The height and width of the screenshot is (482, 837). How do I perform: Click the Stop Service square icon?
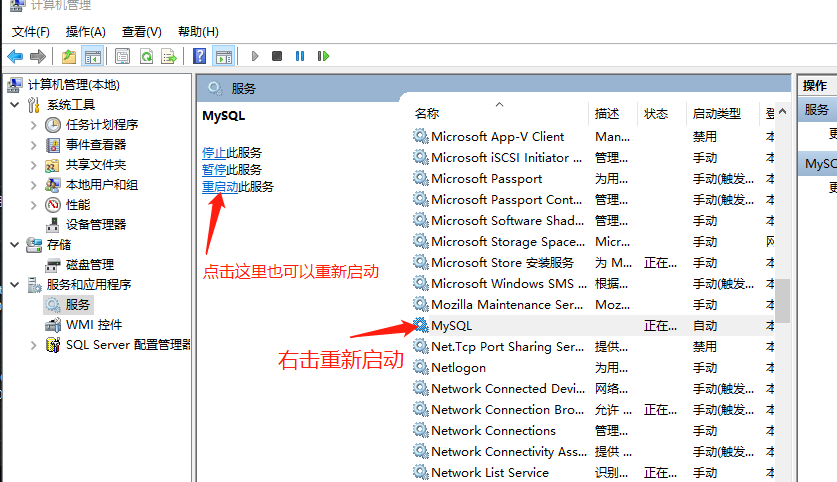coord(277,56)
